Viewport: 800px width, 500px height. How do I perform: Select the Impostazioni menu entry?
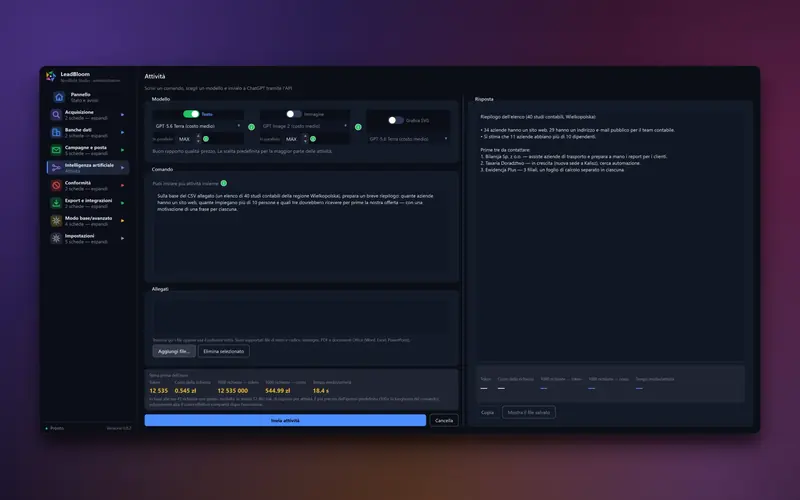coord(88,238)
